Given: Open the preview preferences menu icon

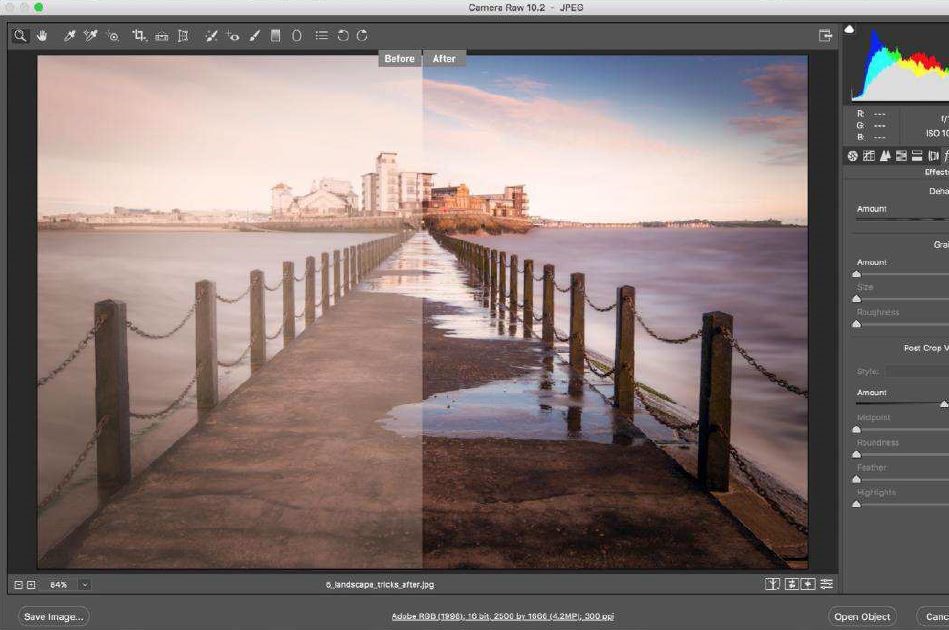Looking at the screenshot, I should pyautogui.click(x=827, y=584).
